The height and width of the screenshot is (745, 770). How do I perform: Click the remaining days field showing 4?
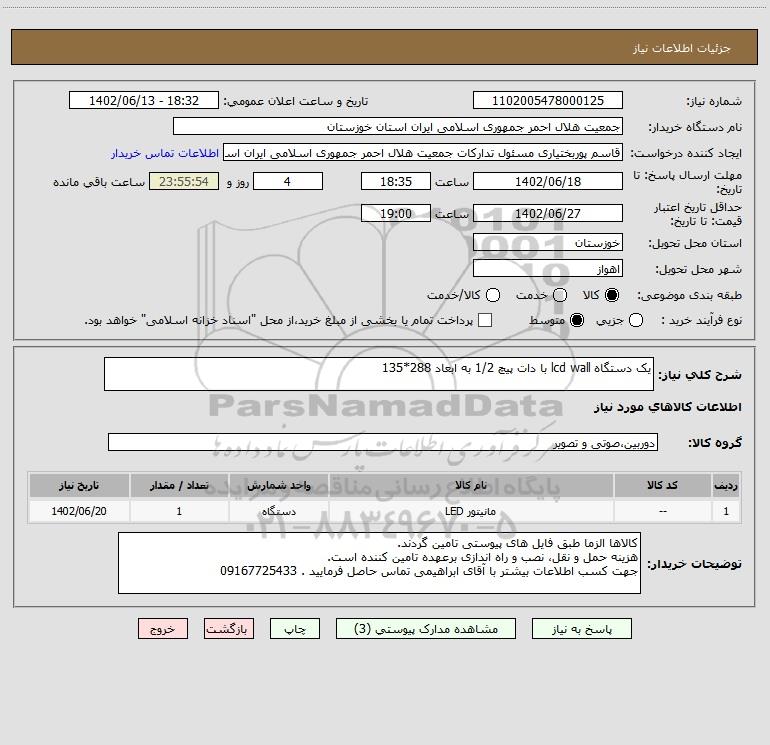point(288,181)
